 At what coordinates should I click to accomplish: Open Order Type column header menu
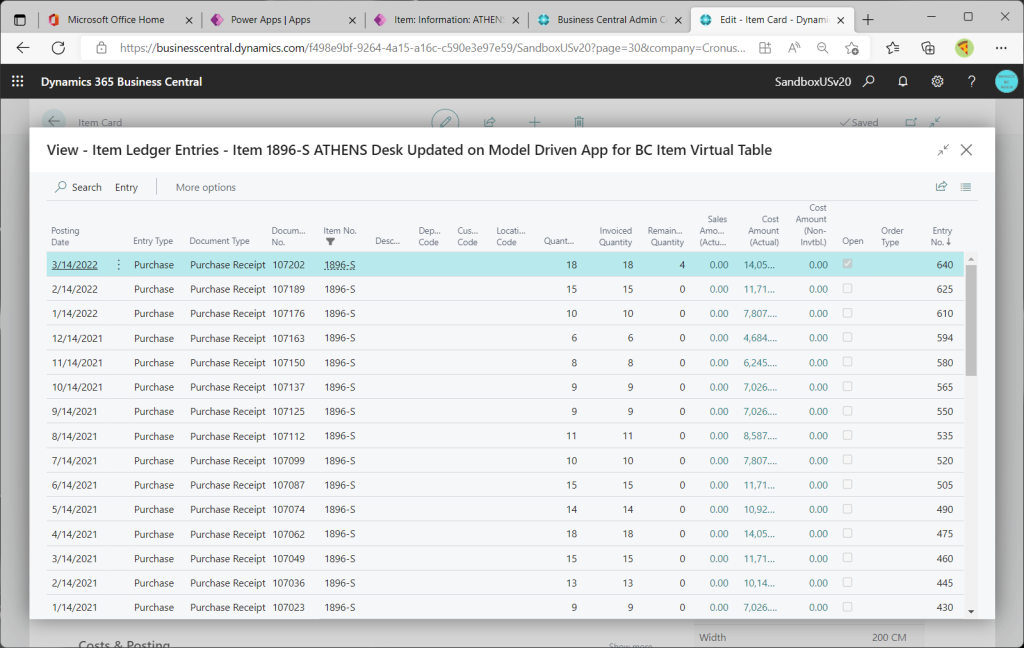point(891,236)
